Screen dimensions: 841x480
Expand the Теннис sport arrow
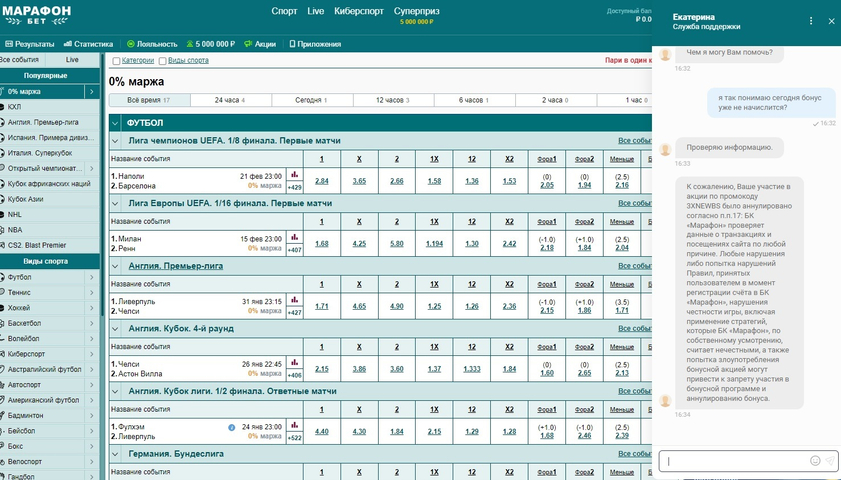click(x=92, y=293)
